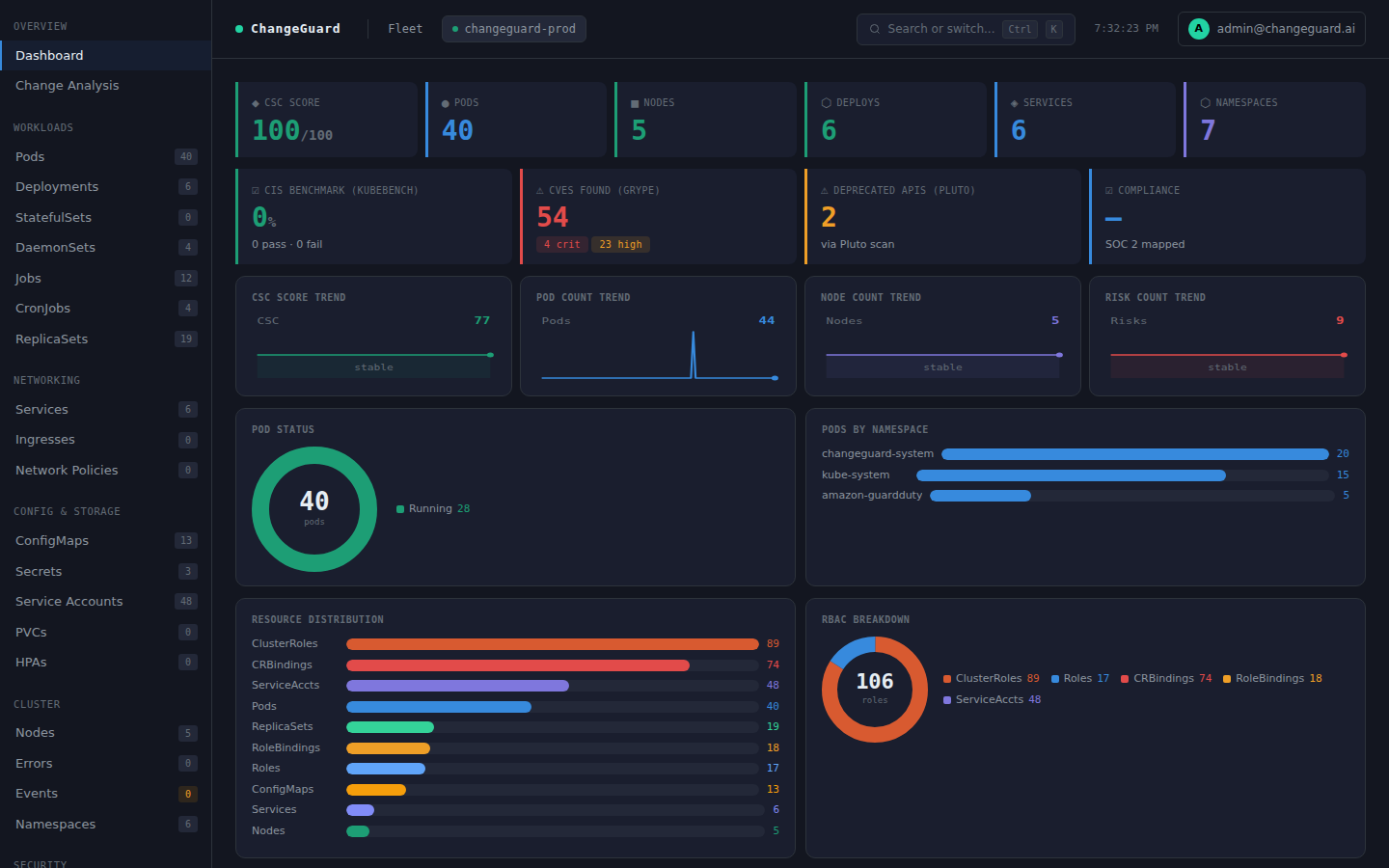Click the 23 high badge

tap(620, 244)
